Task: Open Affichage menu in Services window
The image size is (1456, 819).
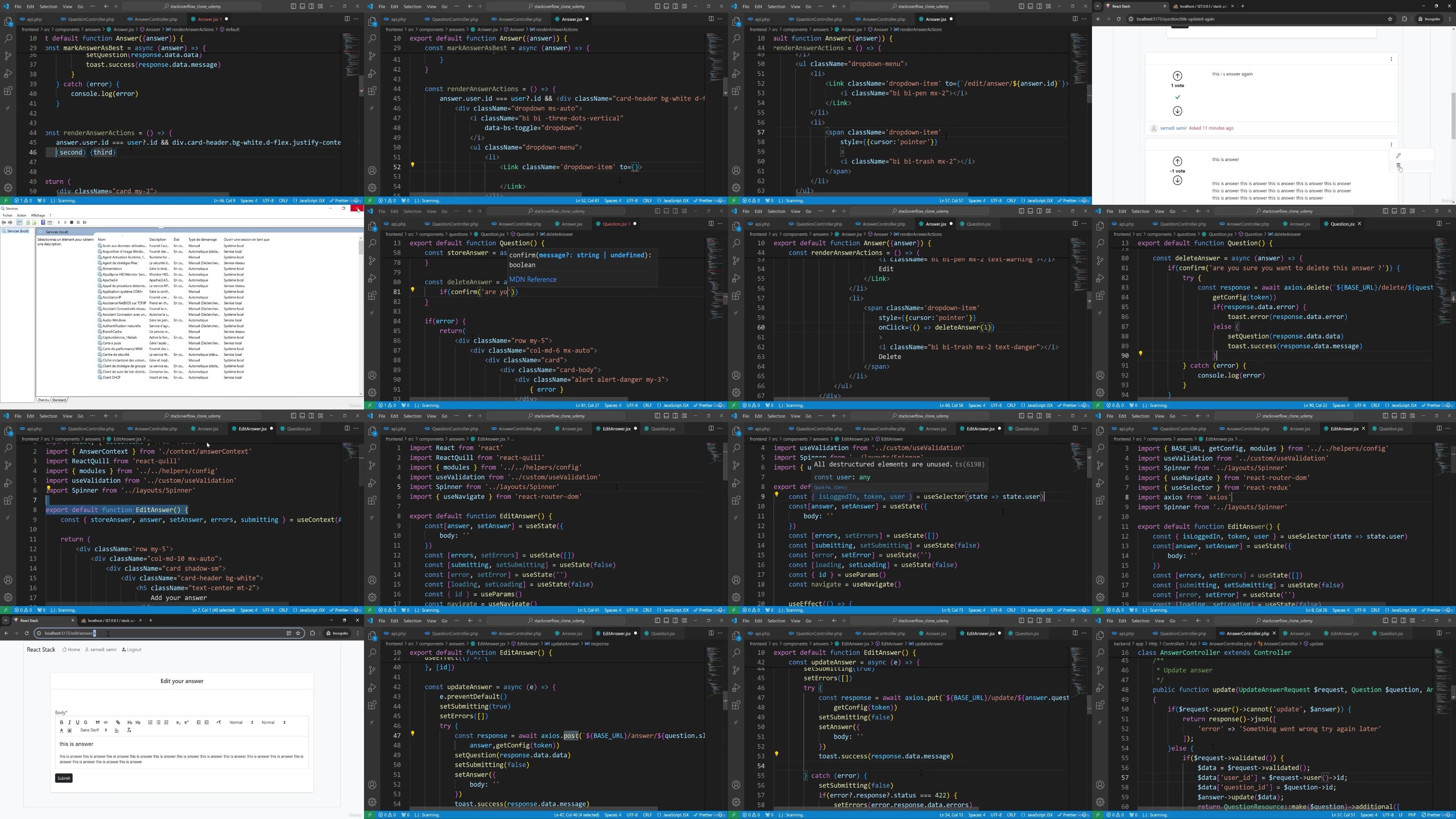Action: coord(38,215)
